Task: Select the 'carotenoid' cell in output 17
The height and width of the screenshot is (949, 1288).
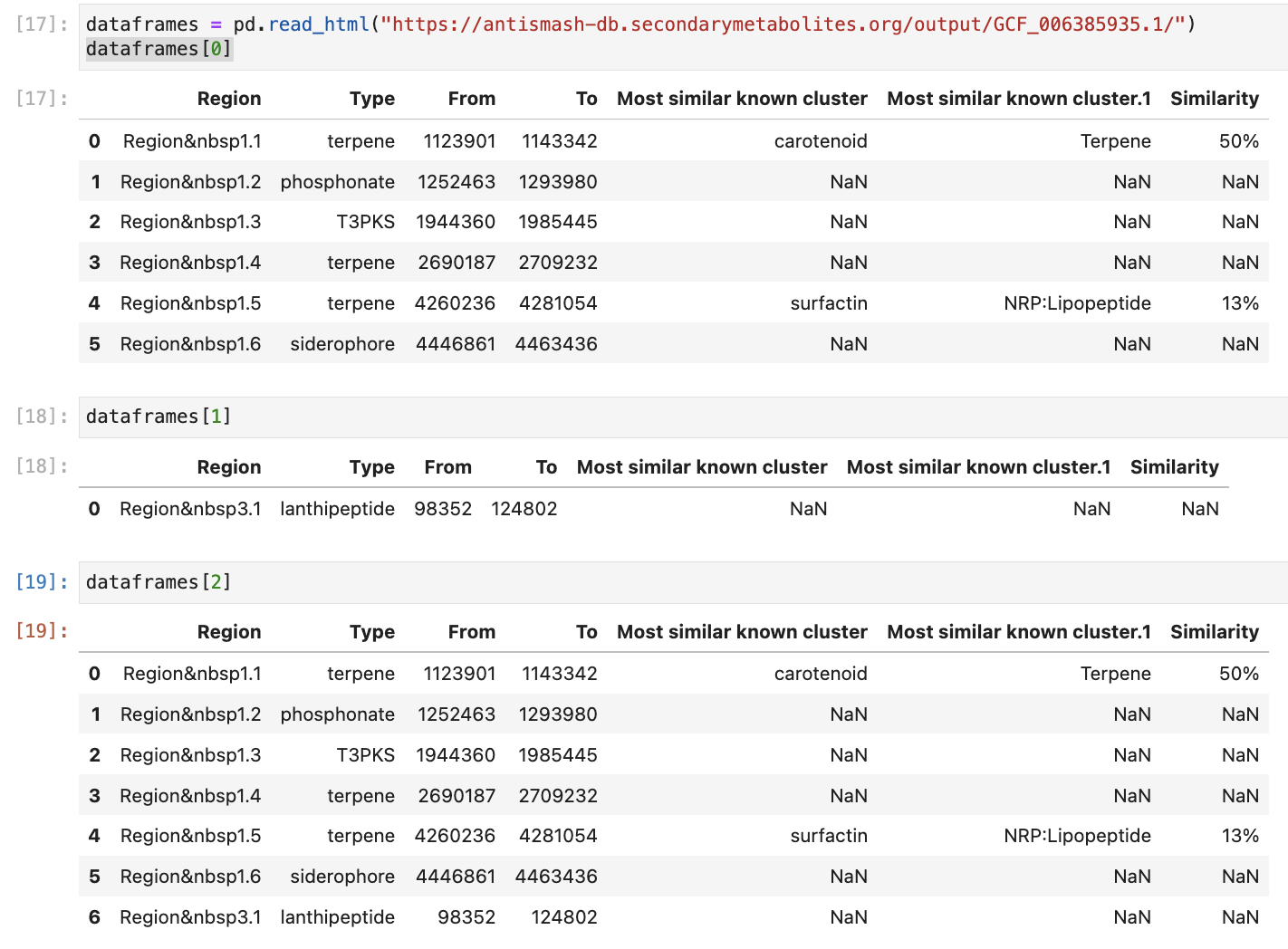Action: [821, 141]
